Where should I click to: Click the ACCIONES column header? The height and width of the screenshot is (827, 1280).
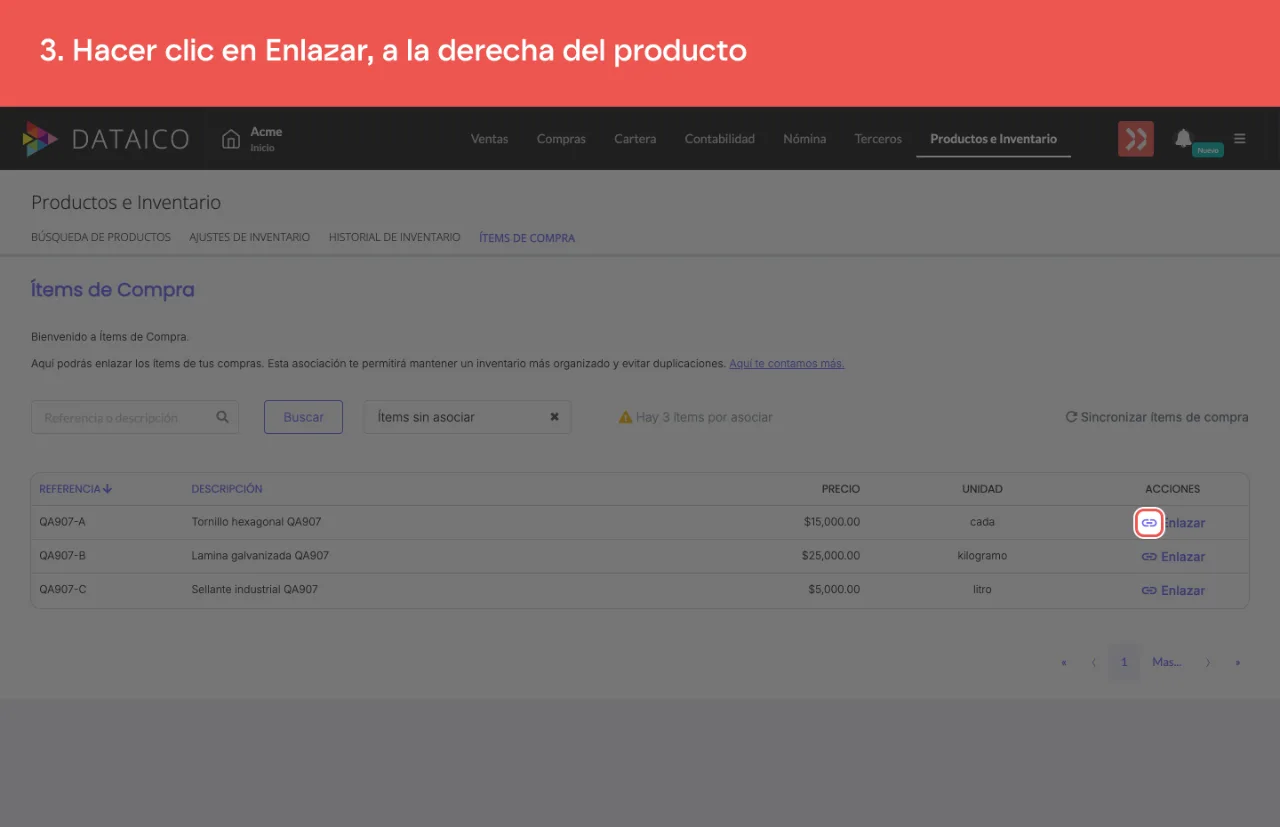(x=1173, y=489)
